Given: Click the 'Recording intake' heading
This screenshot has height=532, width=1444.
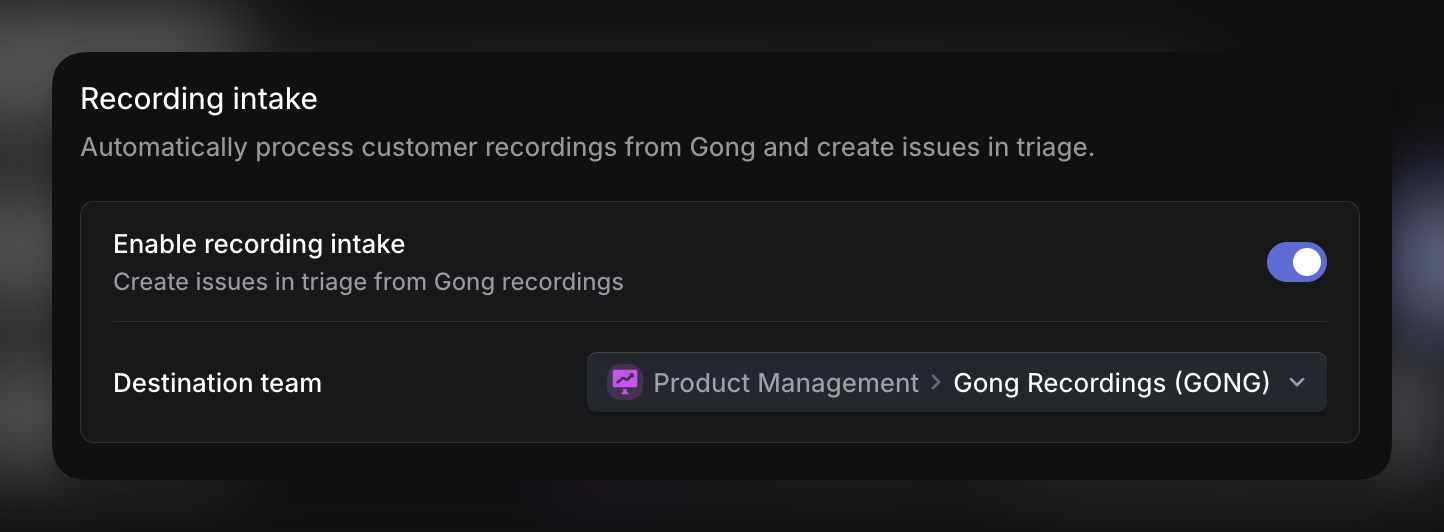Looking at the screenshot, I should click(x=199, y=99).
